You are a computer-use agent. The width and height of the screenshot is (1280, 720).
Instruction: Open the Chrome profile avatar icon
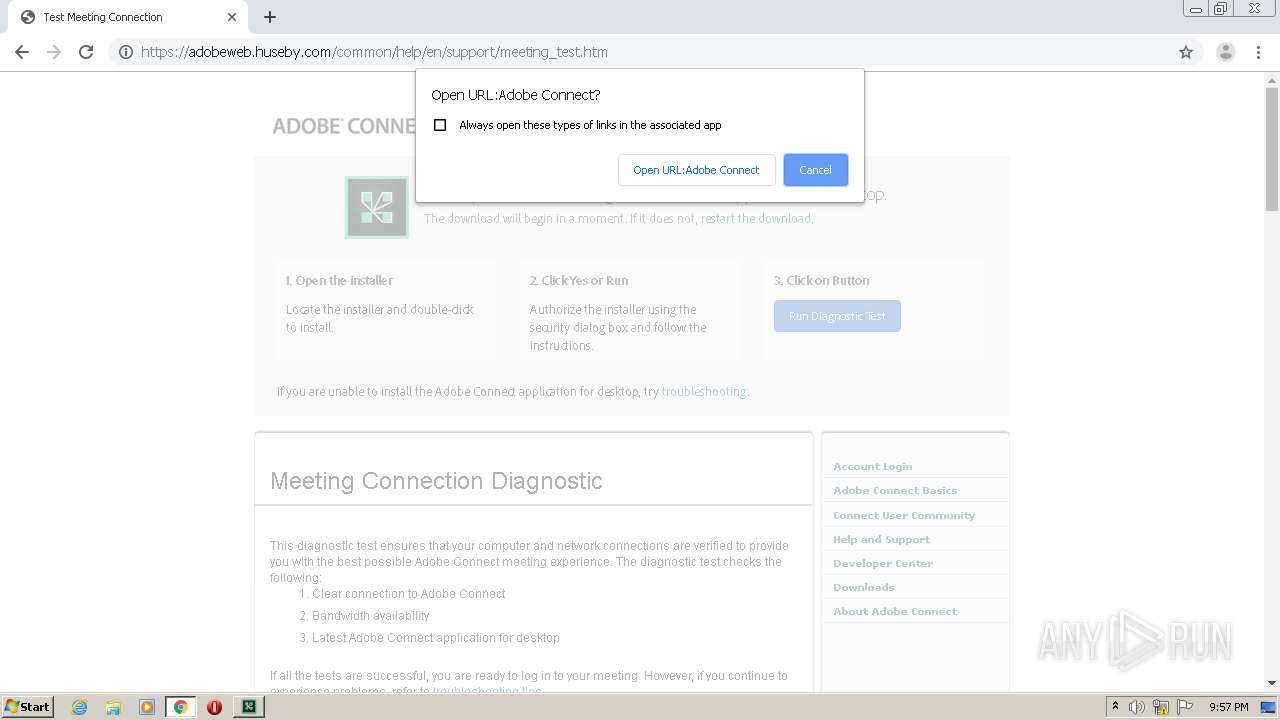click(x=1225, y=52)
